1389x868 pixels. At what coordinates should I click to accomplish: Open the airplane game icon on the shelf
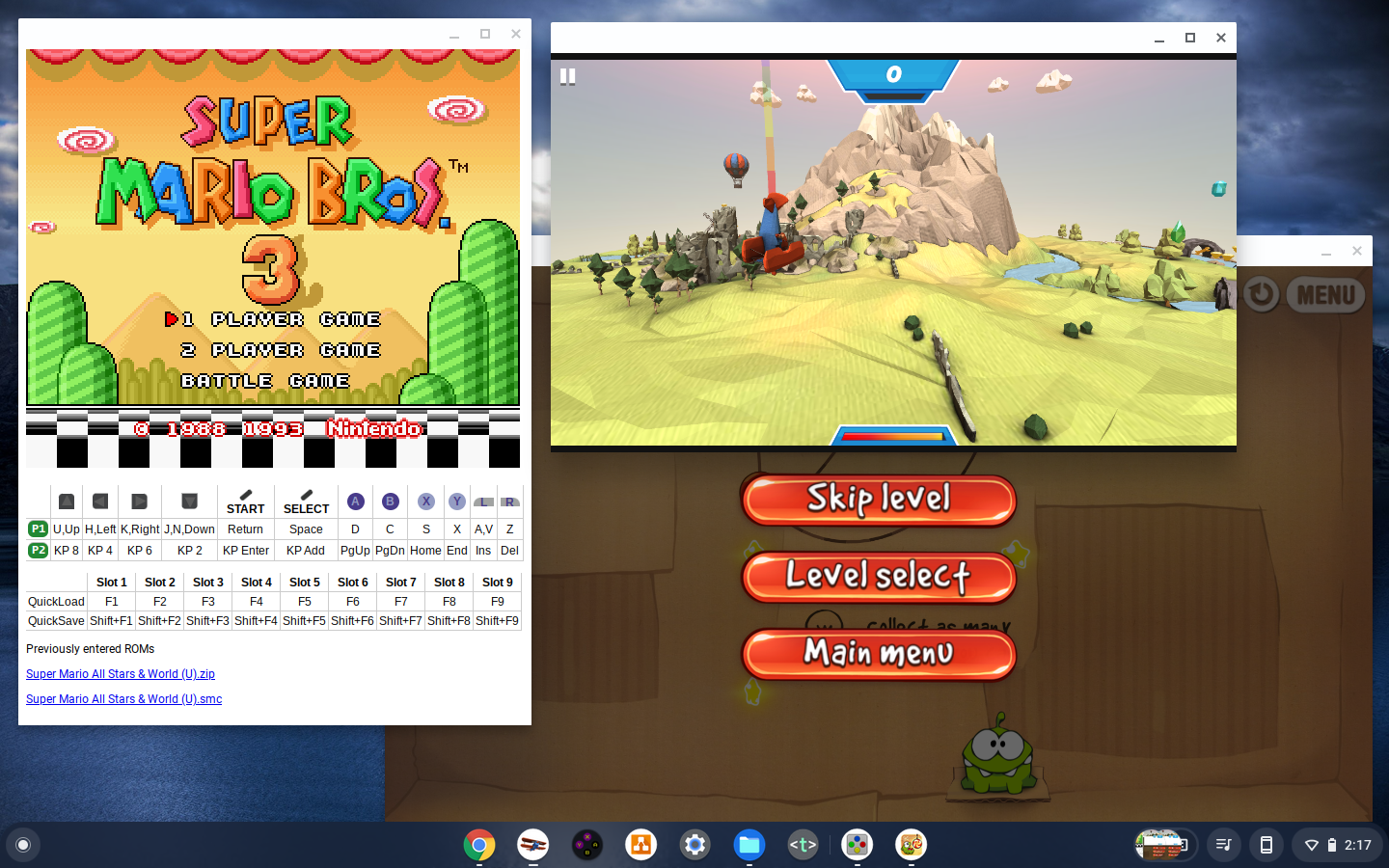tap(532, 845)
